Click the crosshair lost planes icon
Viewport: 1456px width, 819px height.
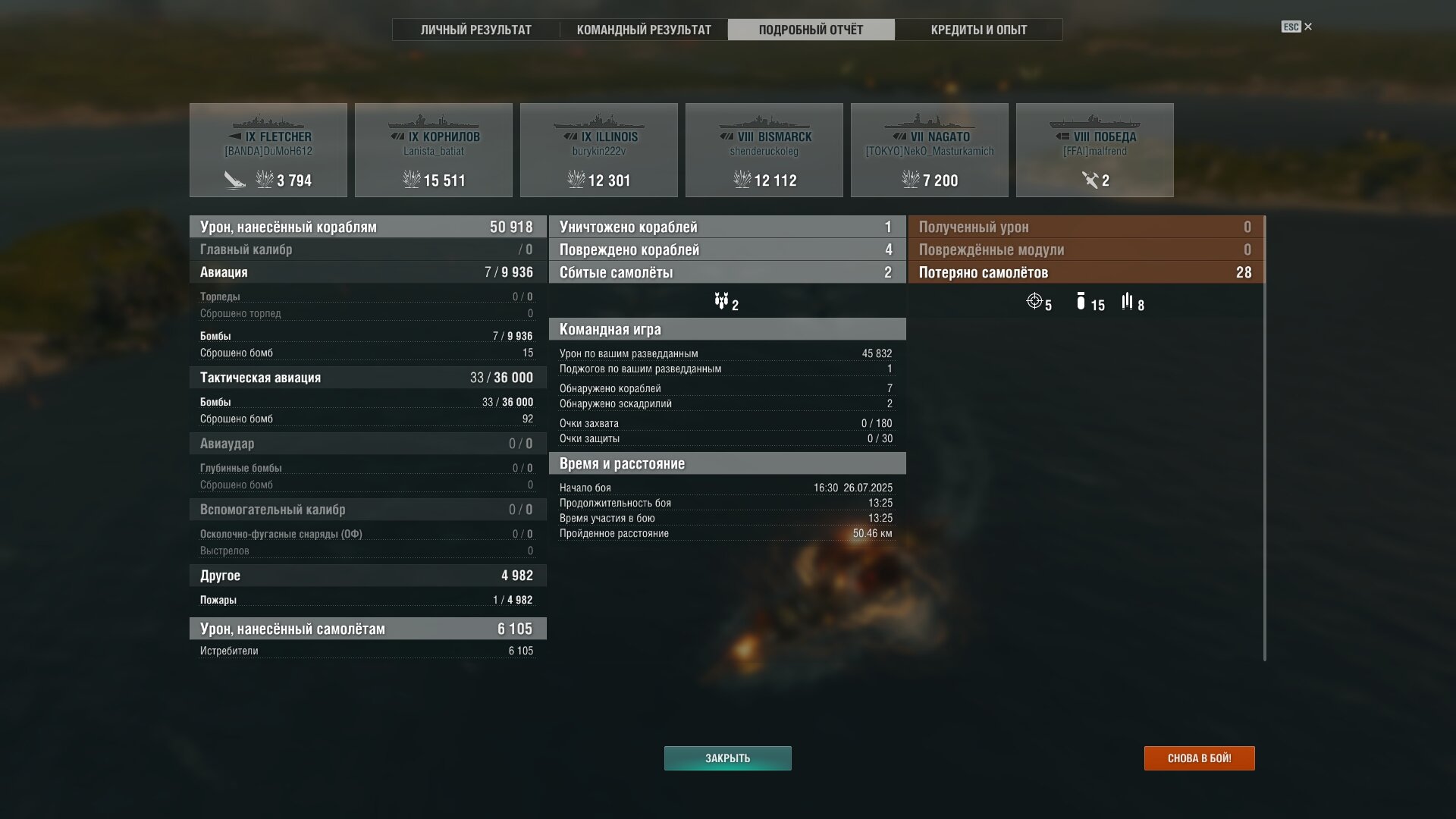[x=1034, y=301]
